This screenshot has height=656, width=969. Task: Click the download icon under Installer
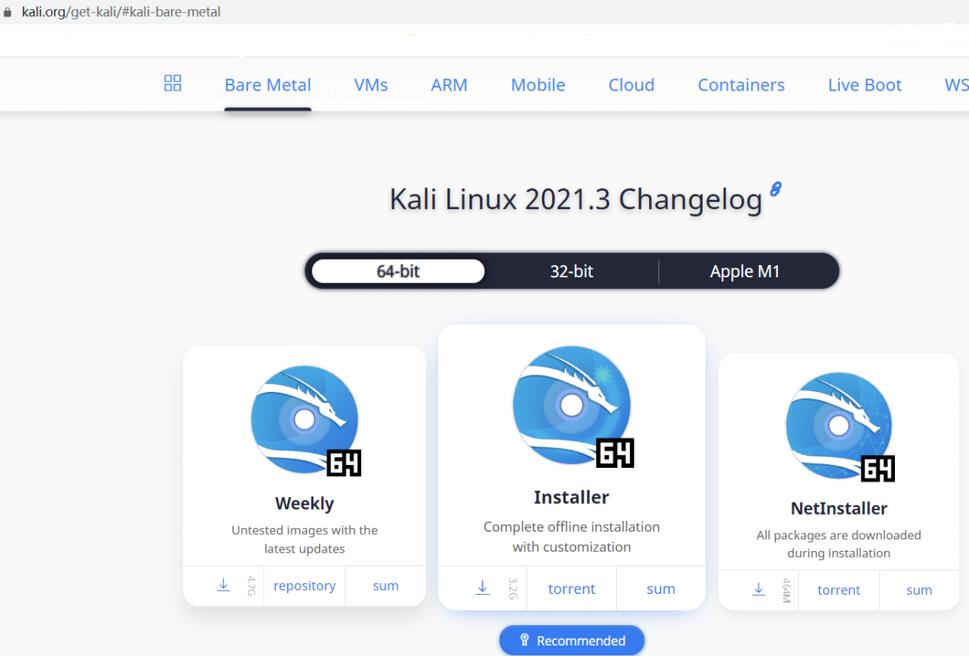pos(482,588)
